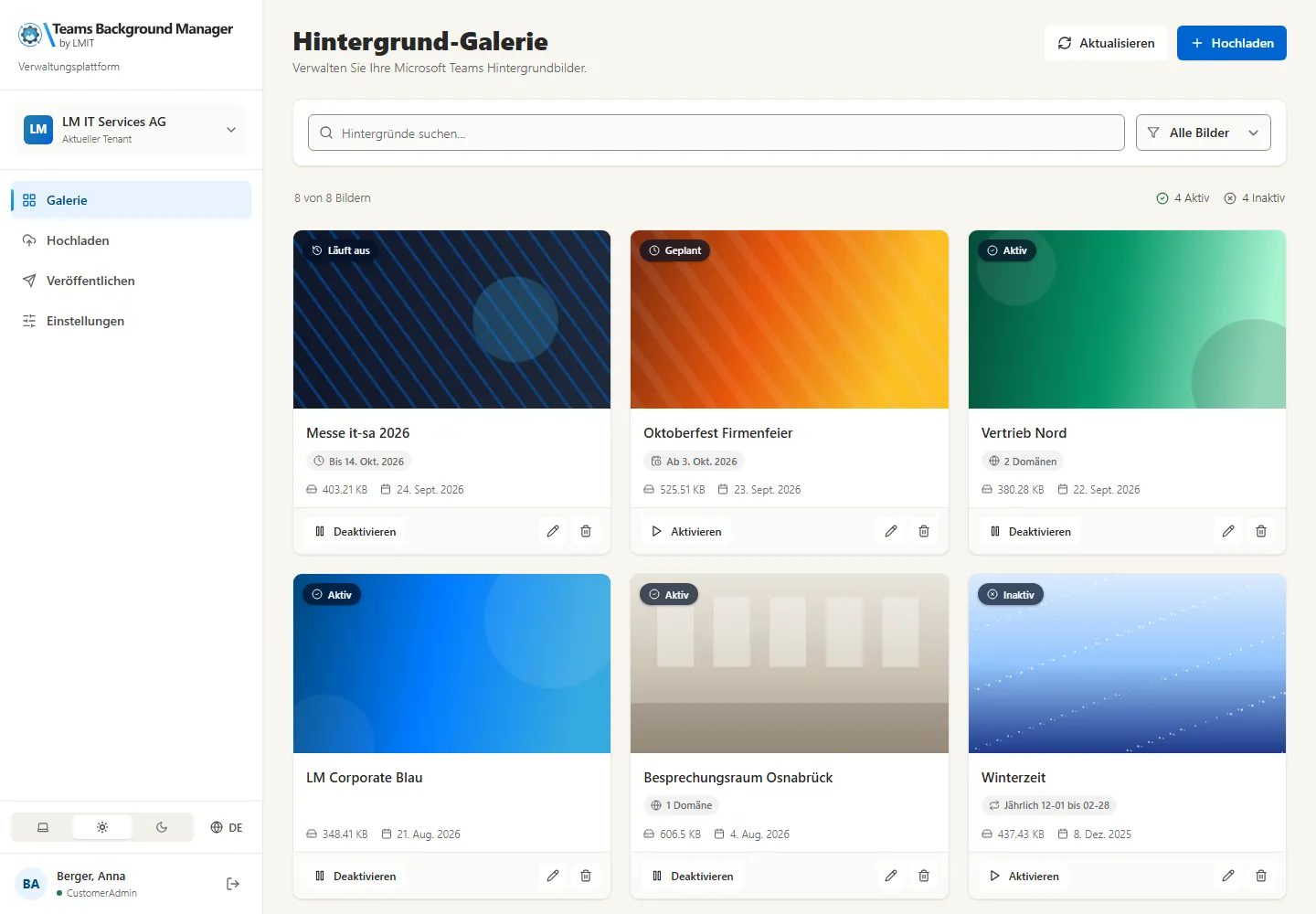Click the Aktualisieren button

pos(1106,43)
